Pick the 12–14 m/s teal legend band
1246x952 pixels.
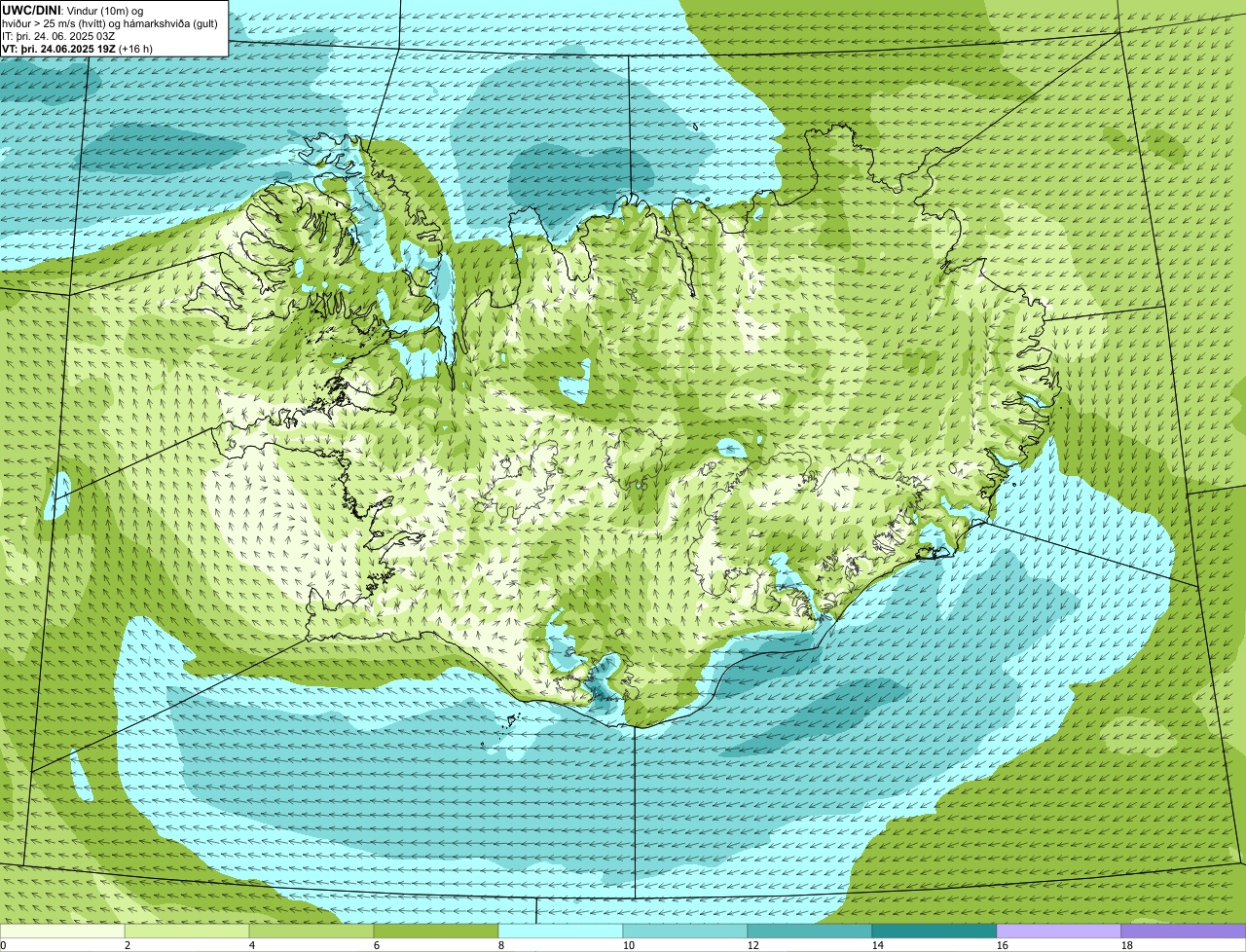click(x=810, y=931)
